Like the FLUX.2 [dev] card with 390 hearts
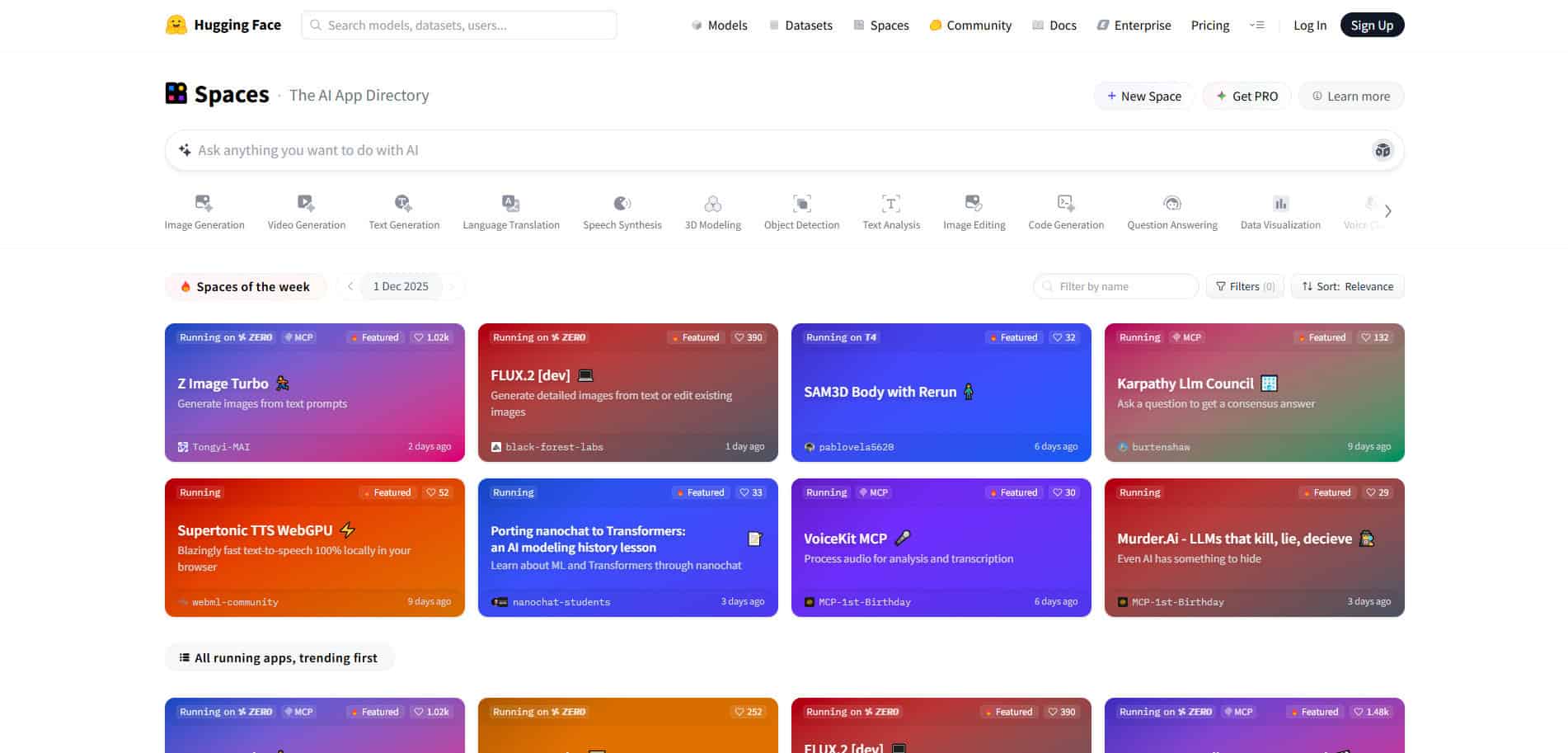The width and height of the screenshot is (1568, 753). pos(749,337)
